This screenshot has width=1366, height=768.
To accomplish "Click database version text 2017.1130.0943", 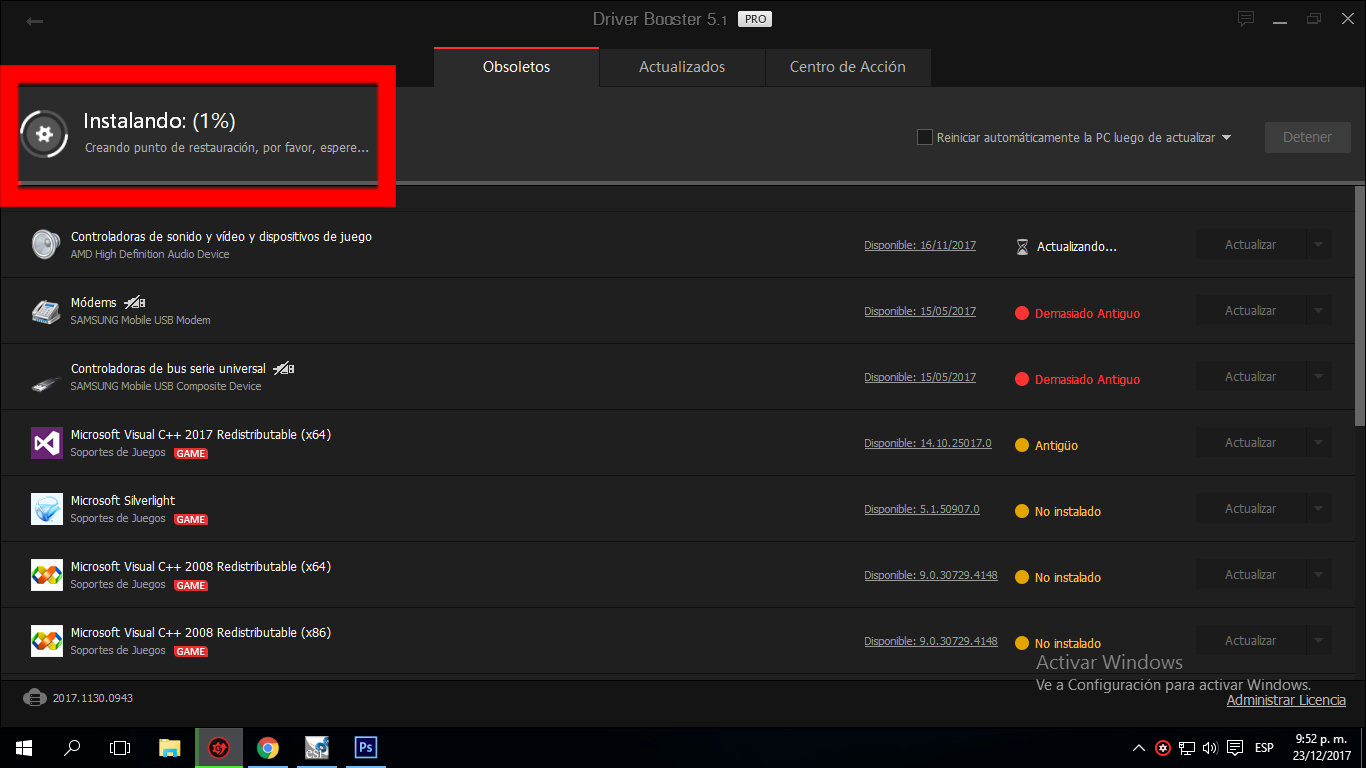I will tap(93, 698).
